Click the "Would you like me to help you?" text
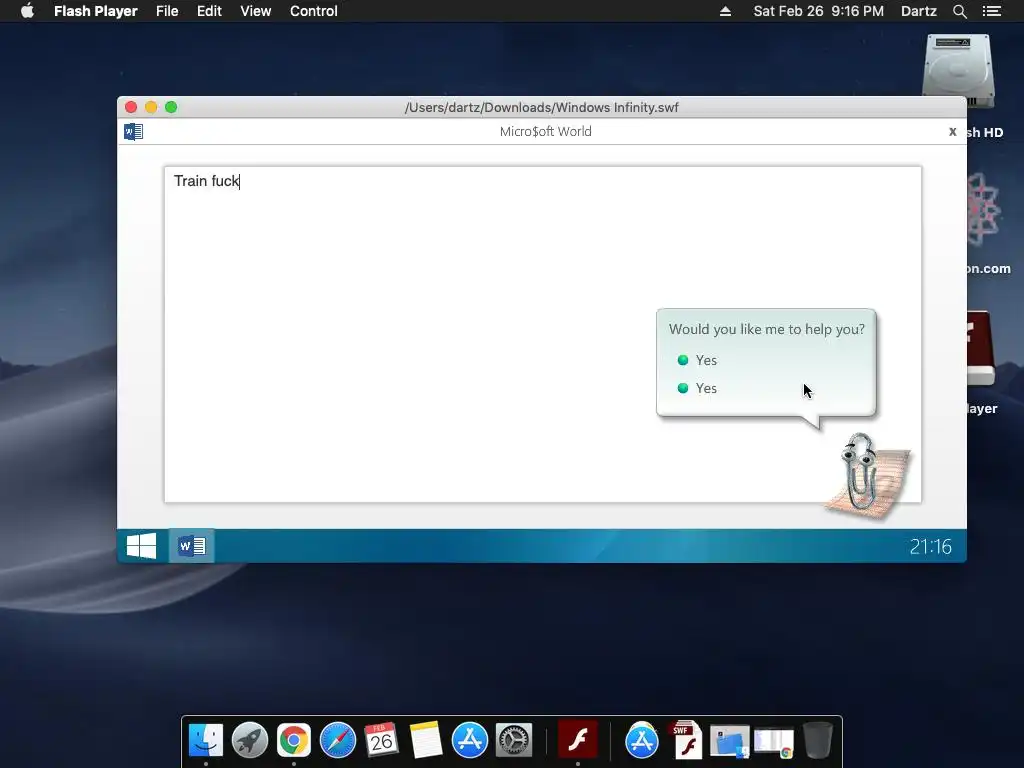1024x768 pixels. pos(767,329)
